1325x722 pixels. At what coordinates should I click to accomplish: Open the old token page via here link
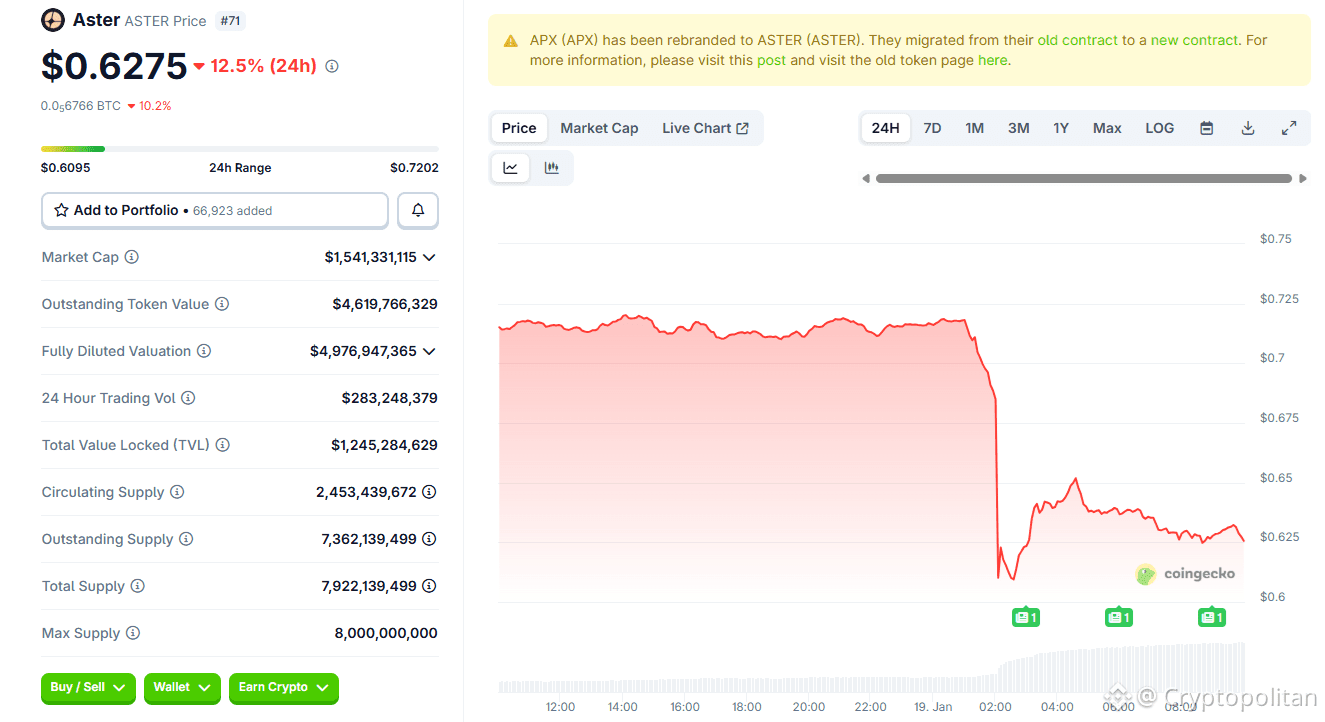(992, 59)
